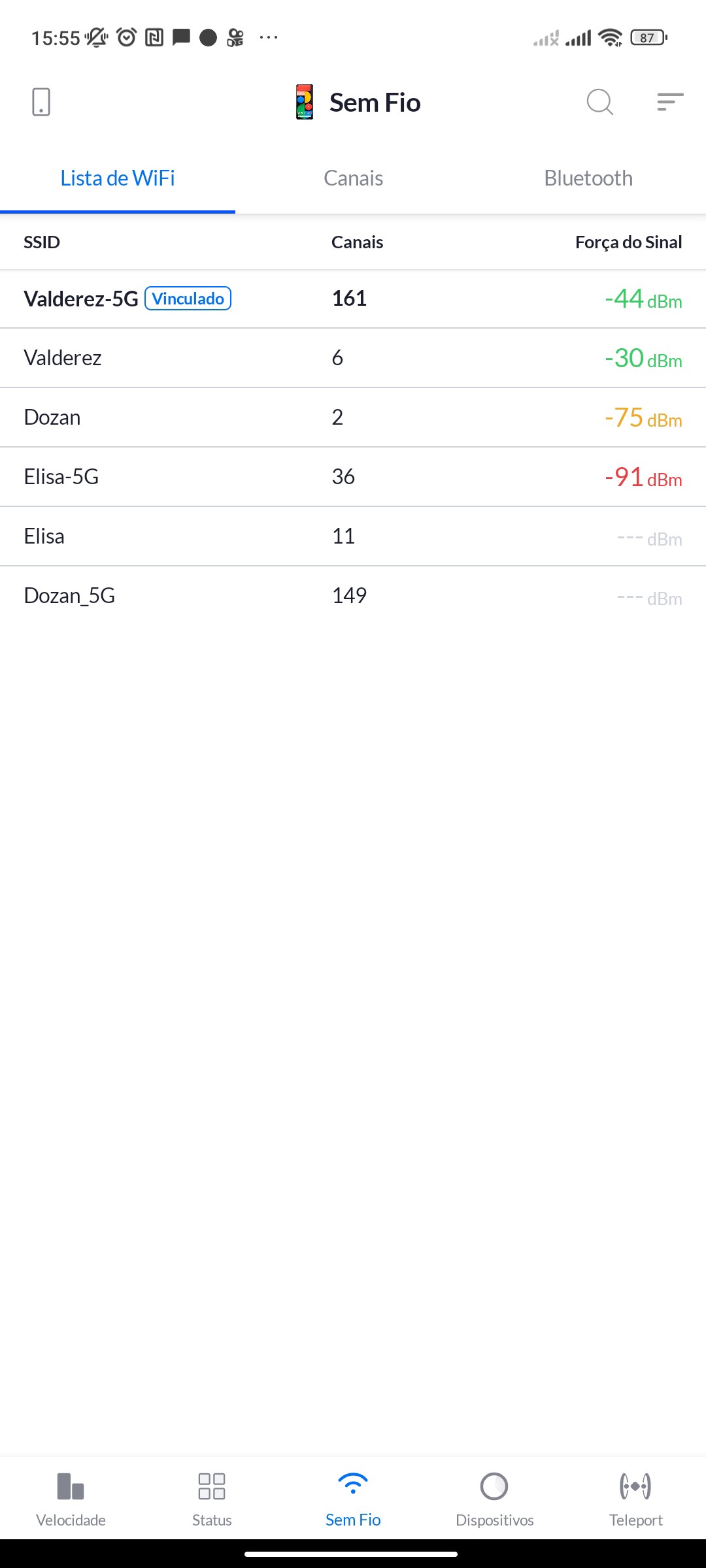Screen dimensions: 706x1568
Task: Switch to the Bluetooth tab
Action: [x=588, y=178]
